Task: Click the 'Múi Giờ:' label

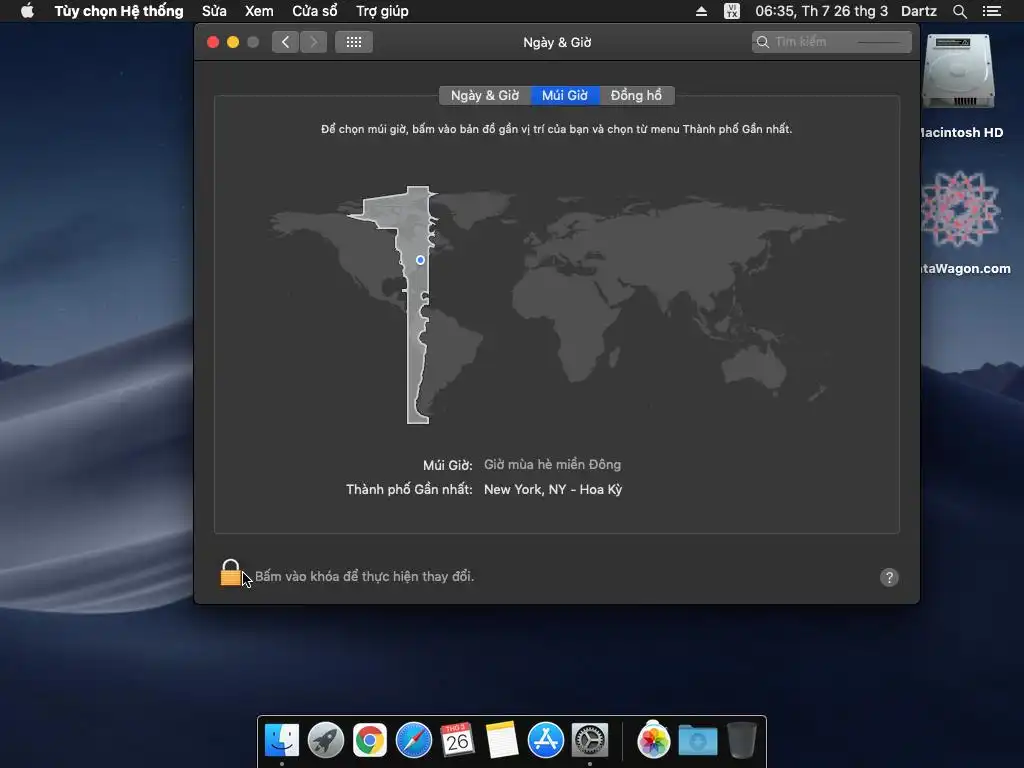Action: tap(447, 465)
